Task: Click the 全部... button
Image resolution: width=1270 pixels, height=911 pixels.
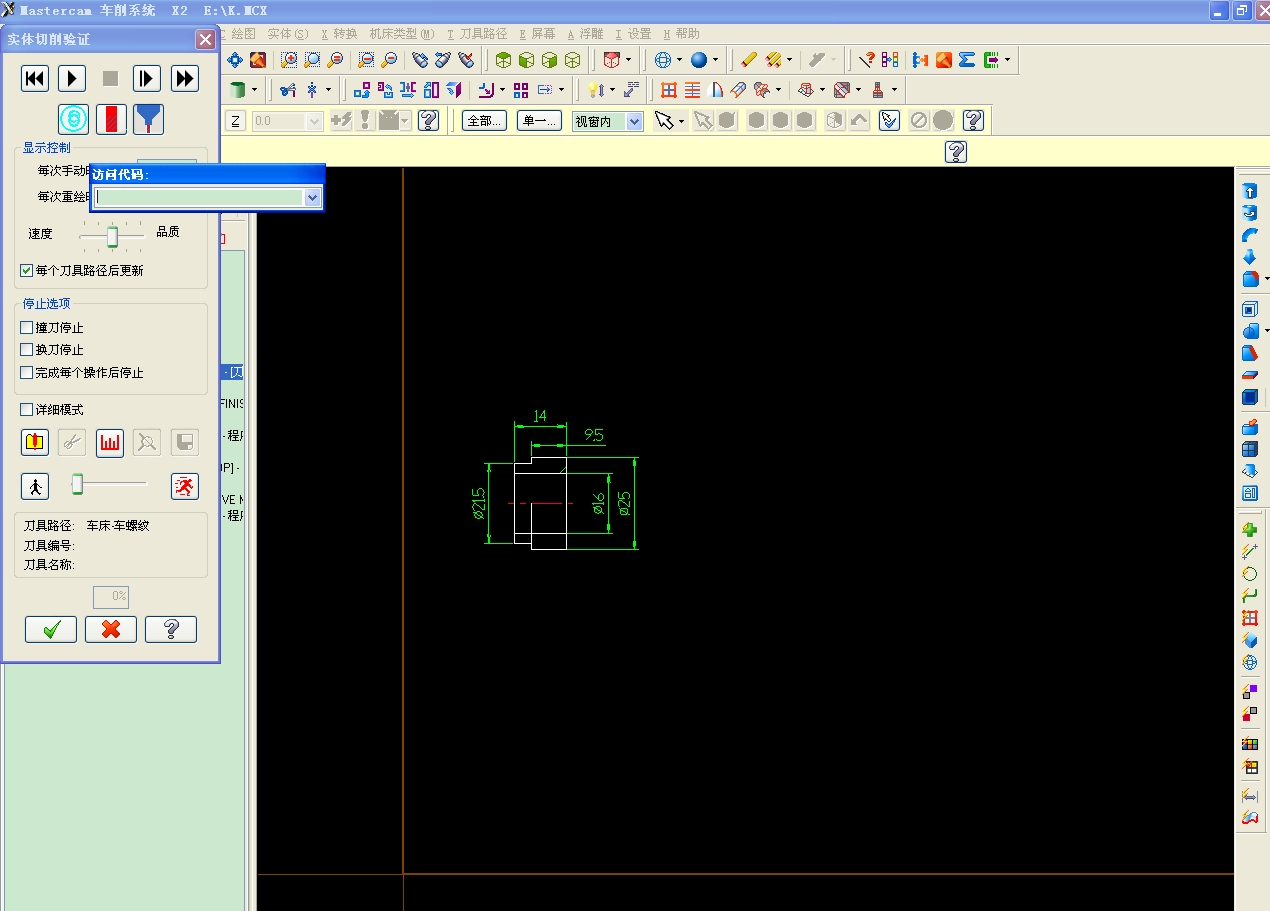Action: [484, 121]
